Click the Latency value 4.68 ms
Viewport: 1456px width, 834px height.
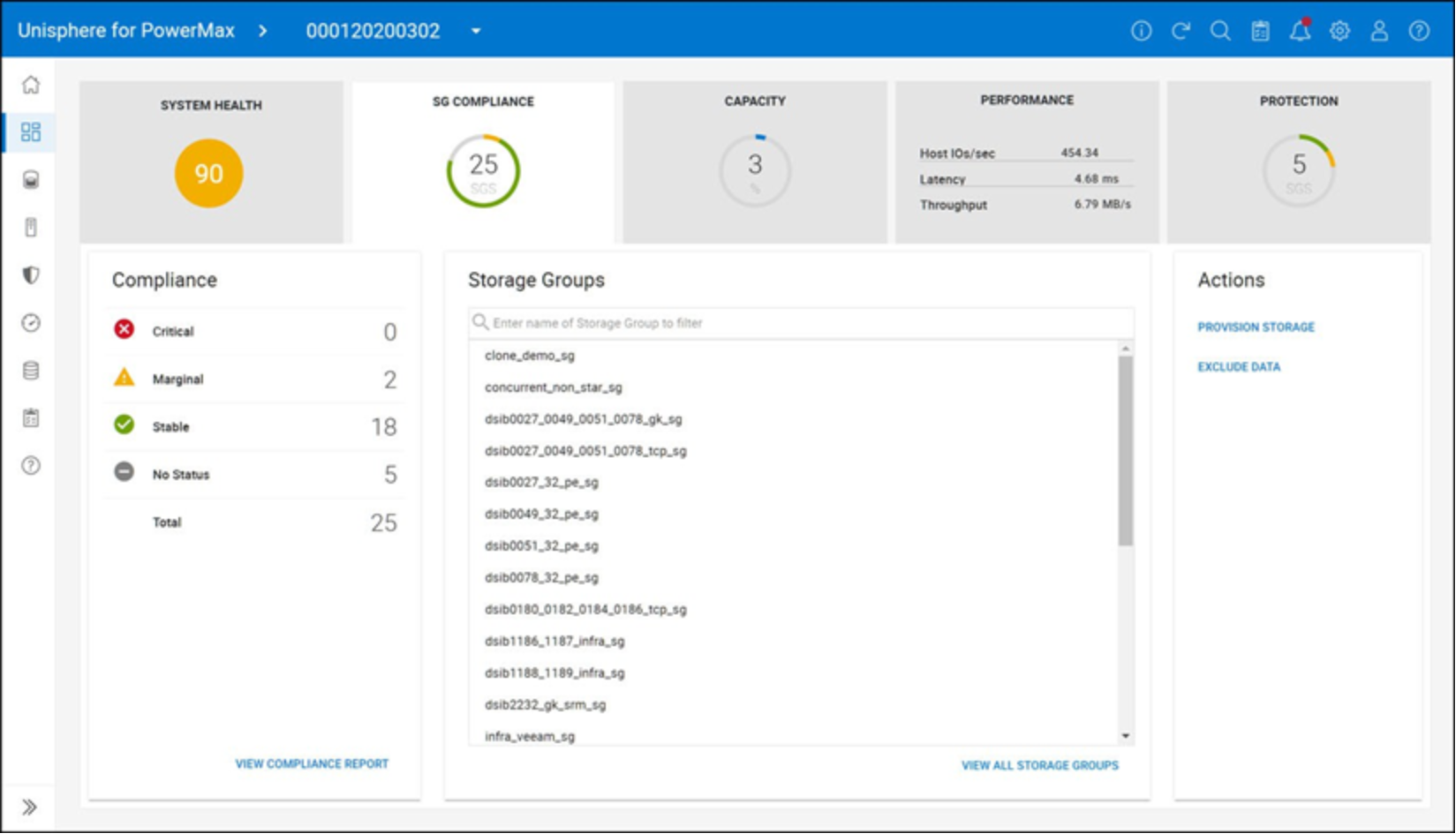click(x=1097, y=179)
